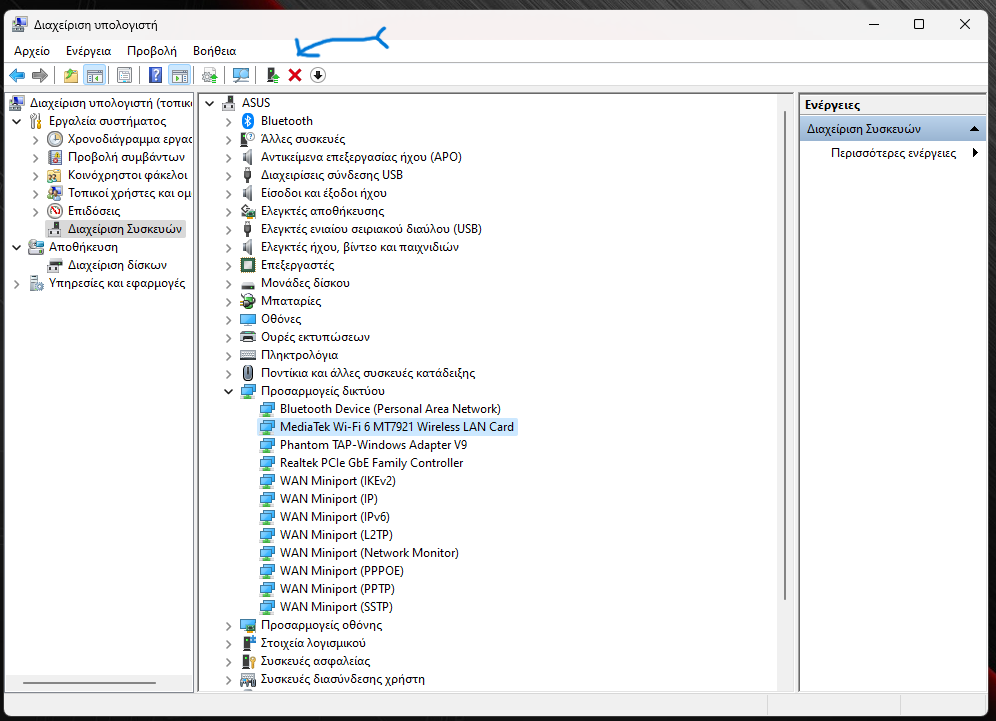The height and width of the screenshot is (721, 996).
Task: Expand Προβολή συμβάντων in the left tree
Action: click(36, 158)
